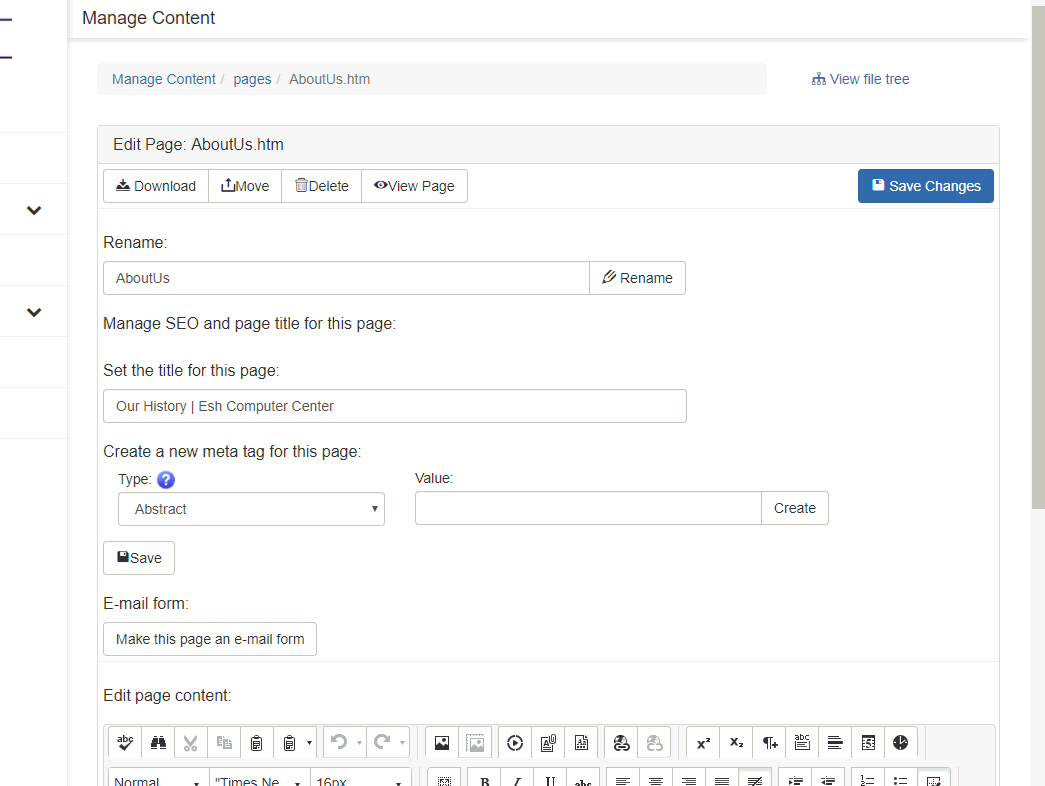Image resolution: width=1045 pixels, height=786 pixels.
Task: Click the Download button
Action: pos(156,186)
